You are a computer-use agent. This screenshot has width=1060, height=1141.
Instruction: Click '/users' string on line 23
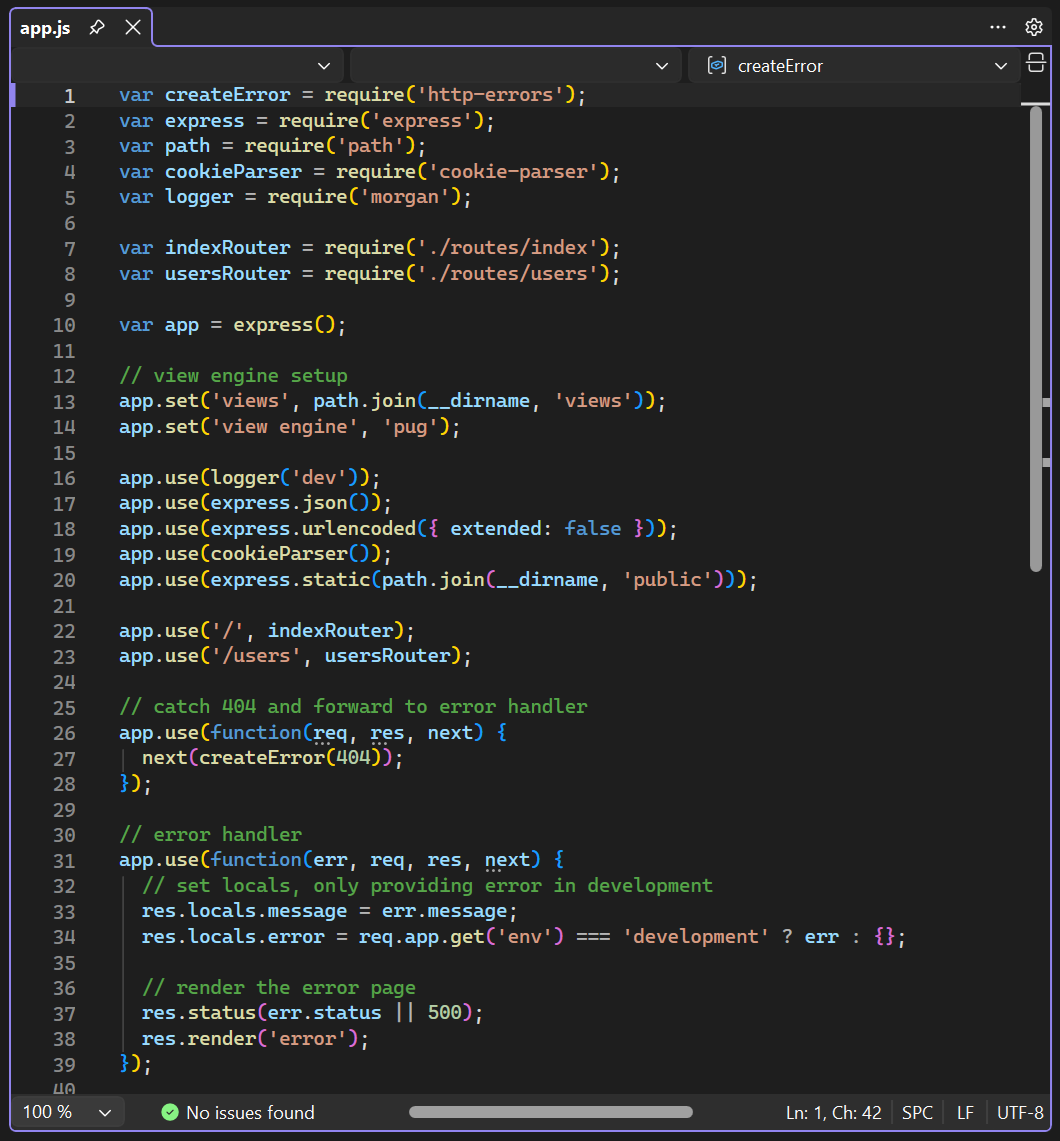pyautogui.click(x=255, y=656)
